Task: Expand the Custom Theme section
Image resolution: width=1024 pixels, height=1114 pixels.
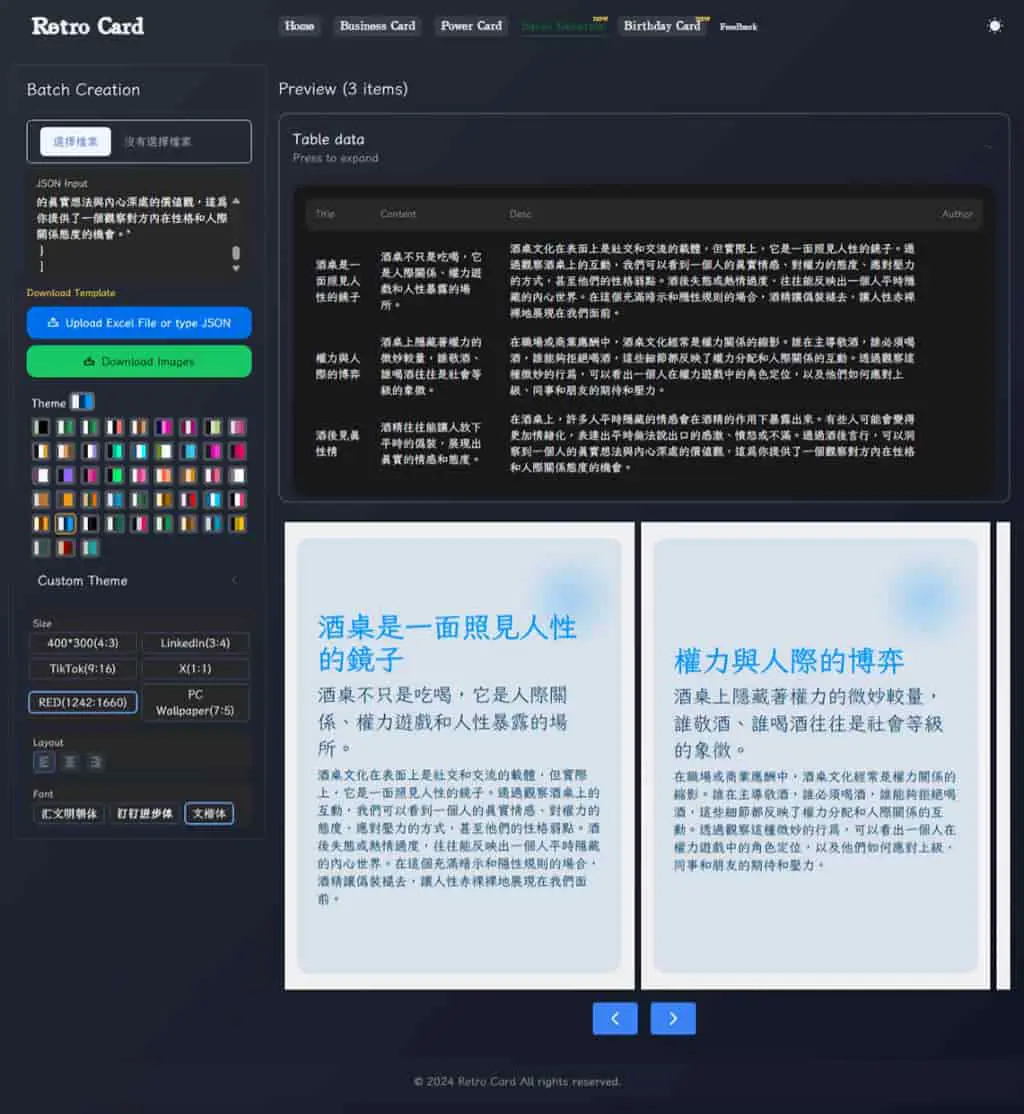Action: [x=139, y=580]
